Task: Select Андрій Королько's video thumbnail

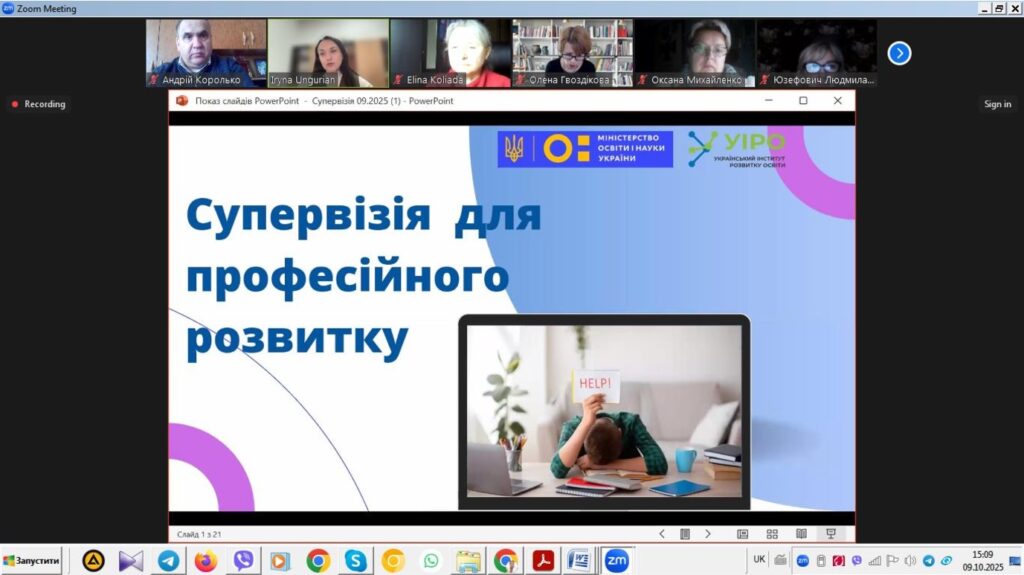Action: pos(206,53)
